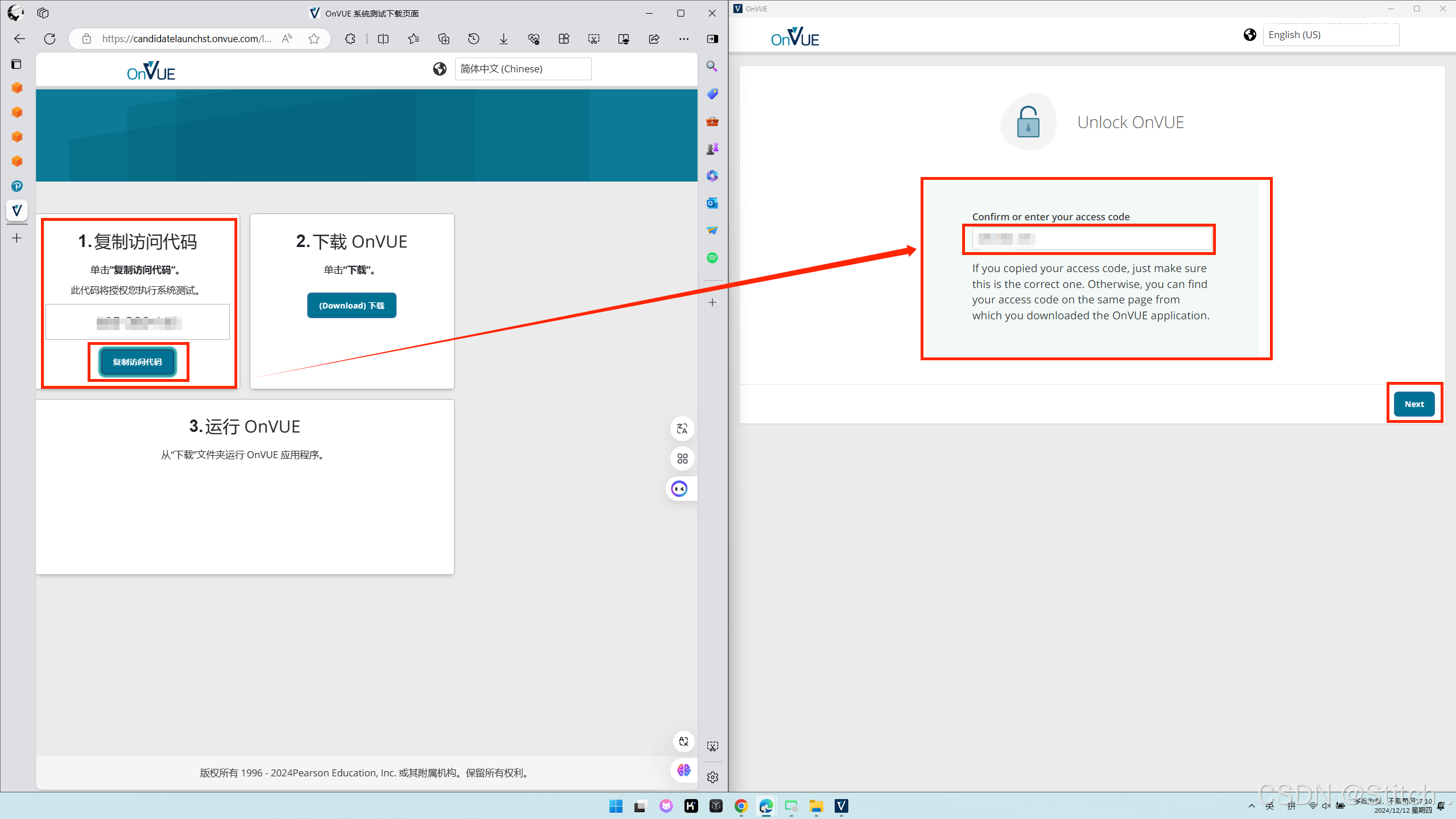This screenshot has width=1456, height=819.
Task: Expand hidden system tray icons chevron
Action: click(x=1251, y=805)
